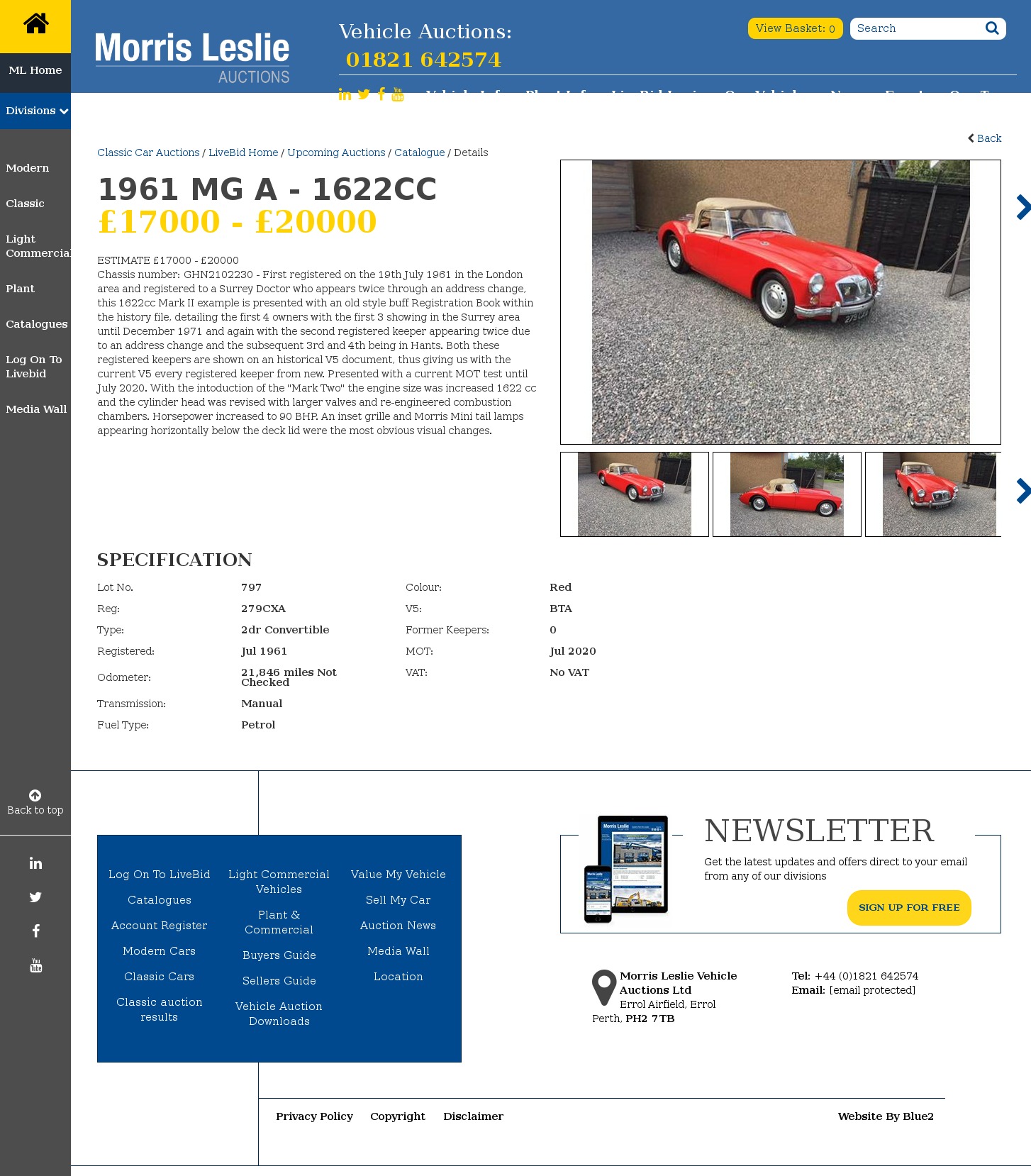
Task: Open Catalogues in the sidebar
Action: tap(37, 324)
